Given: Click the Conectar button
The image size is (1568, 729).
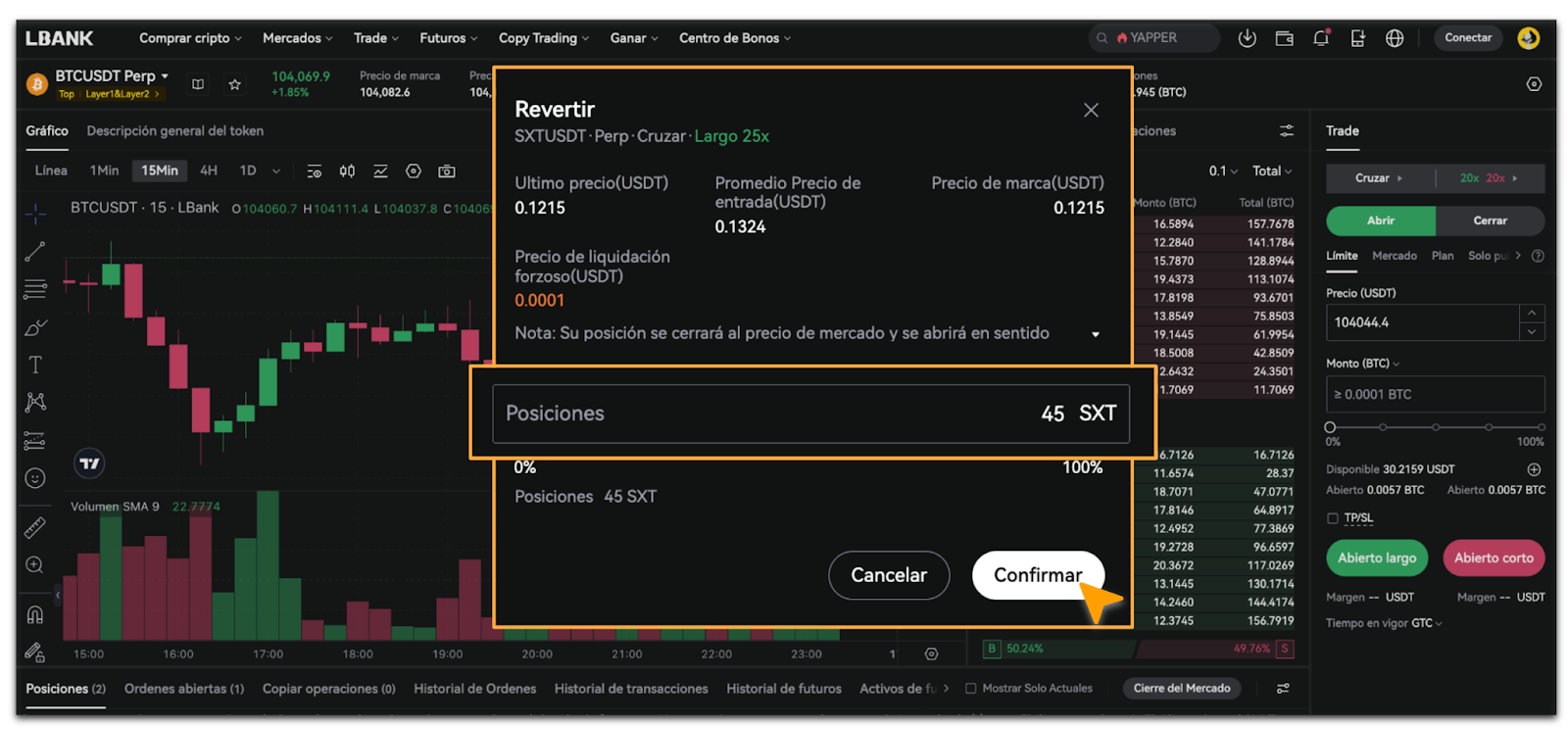Looking at the screenshot, I should tap(1468, 38).
